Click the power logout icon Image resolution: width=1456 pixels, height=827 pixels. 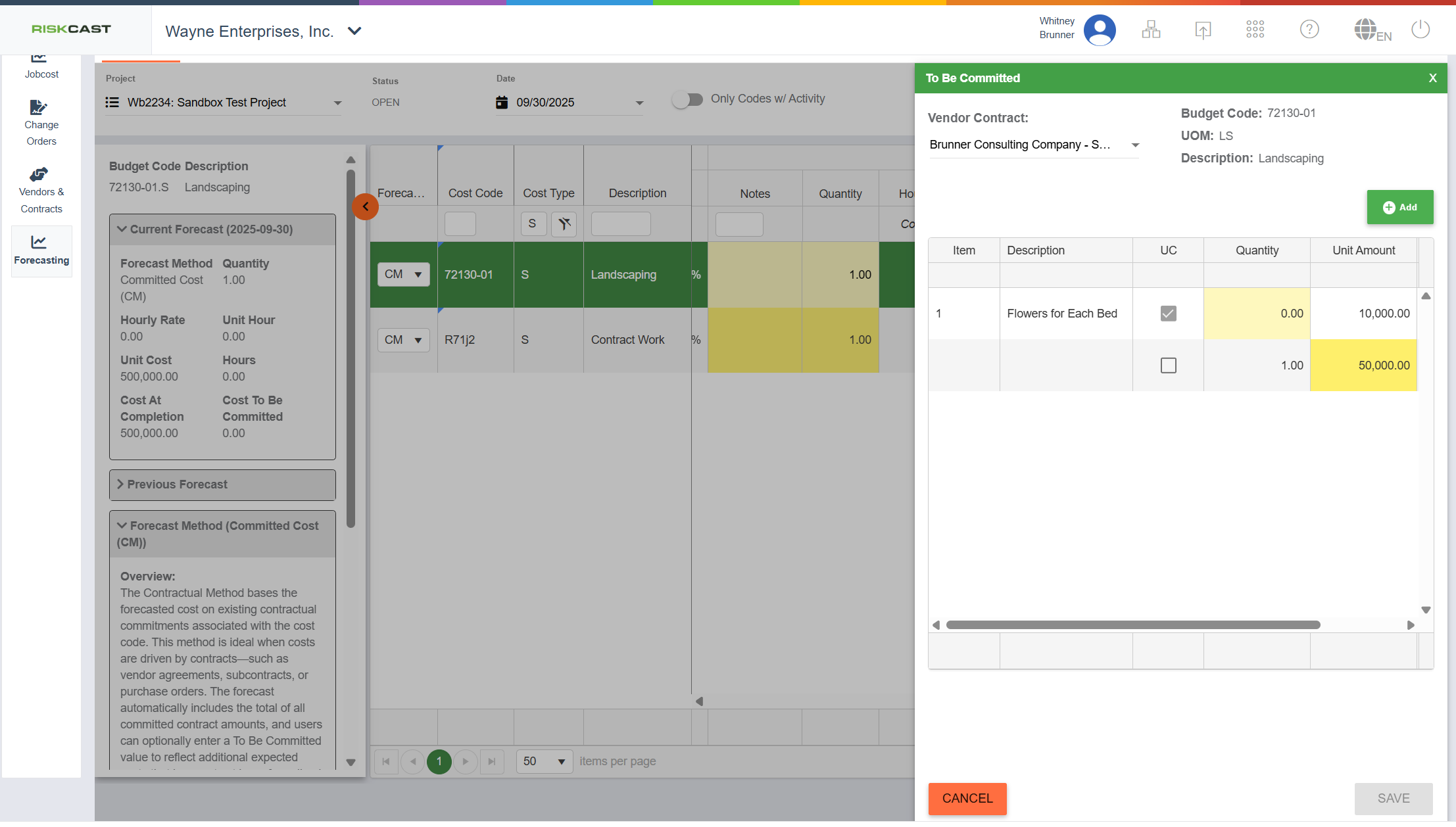point(1420,30)
